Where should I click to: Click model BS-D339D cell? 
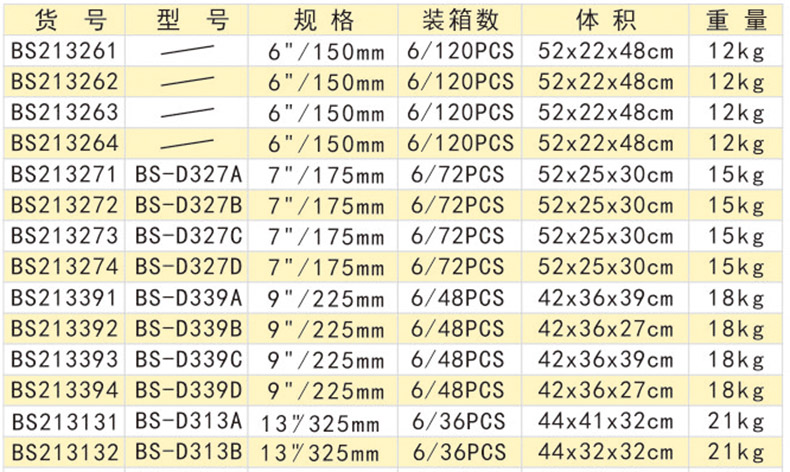pyautogui.click(x=189, y=391)
